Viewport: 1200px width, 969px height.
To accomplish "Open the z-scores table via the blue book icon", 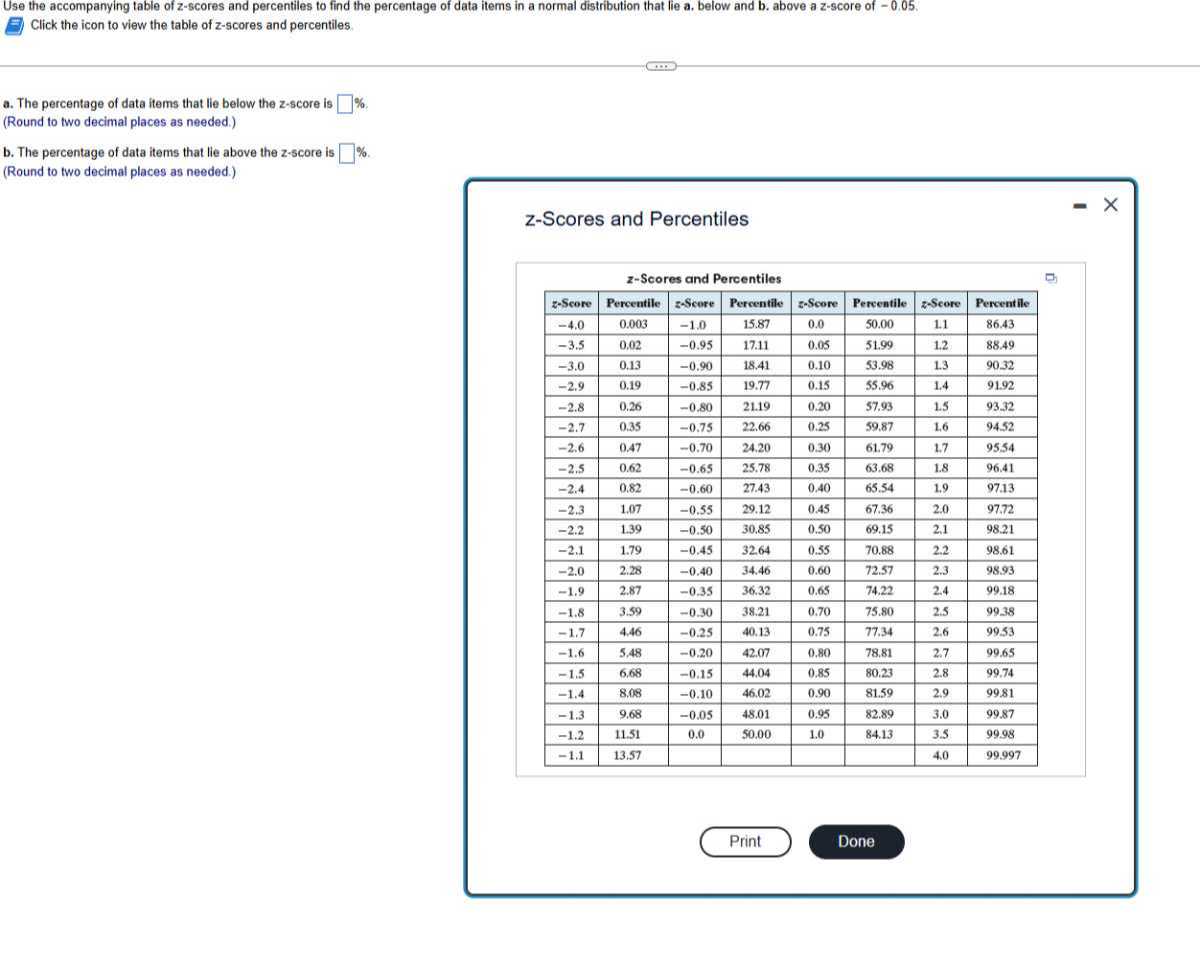I will pos(13,27).
